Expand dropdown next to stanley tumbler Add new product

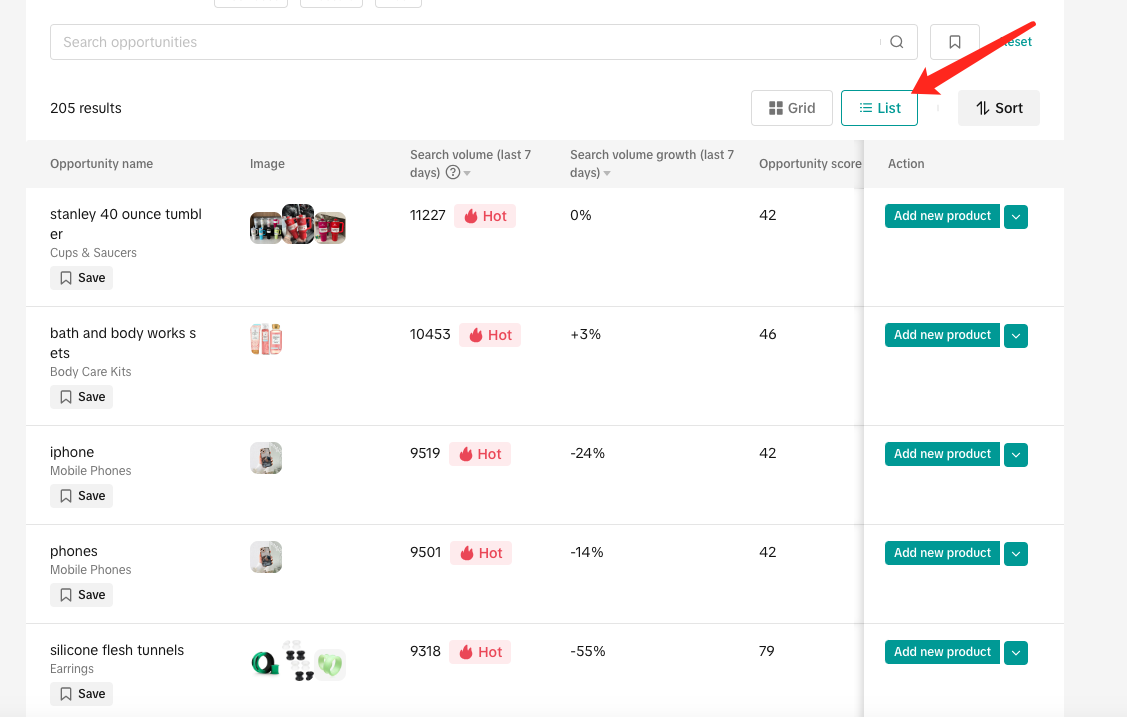coord(1016,217)
